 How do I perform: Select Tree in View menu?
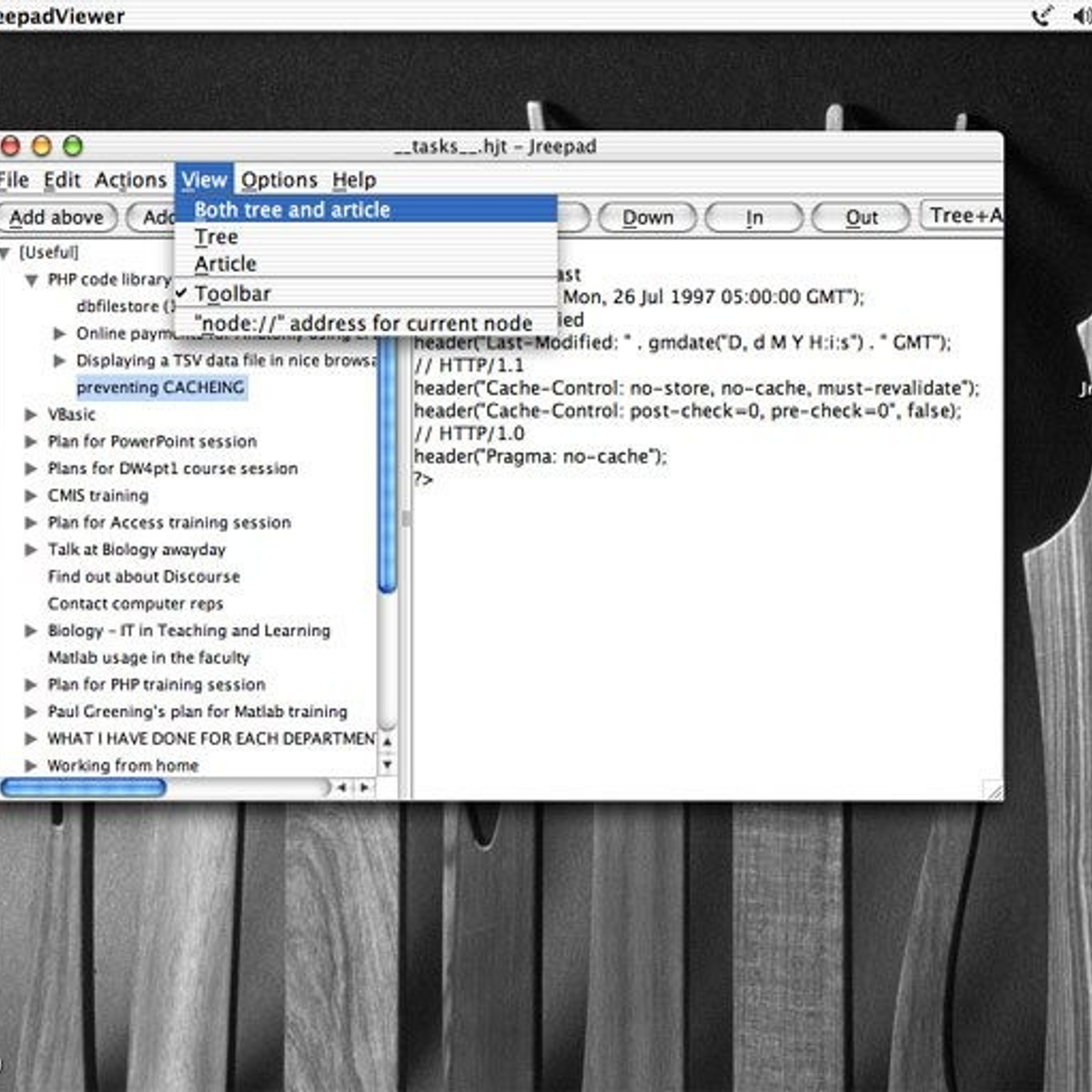point(366,237)
